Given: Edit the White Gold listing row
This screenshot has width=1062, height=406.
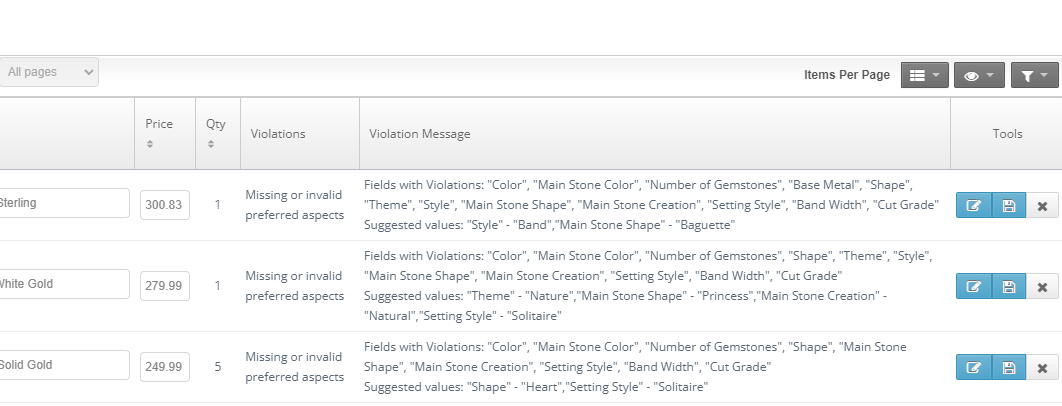Looking at the screenshot, I should pyautogui.click(x=973, y=286).
